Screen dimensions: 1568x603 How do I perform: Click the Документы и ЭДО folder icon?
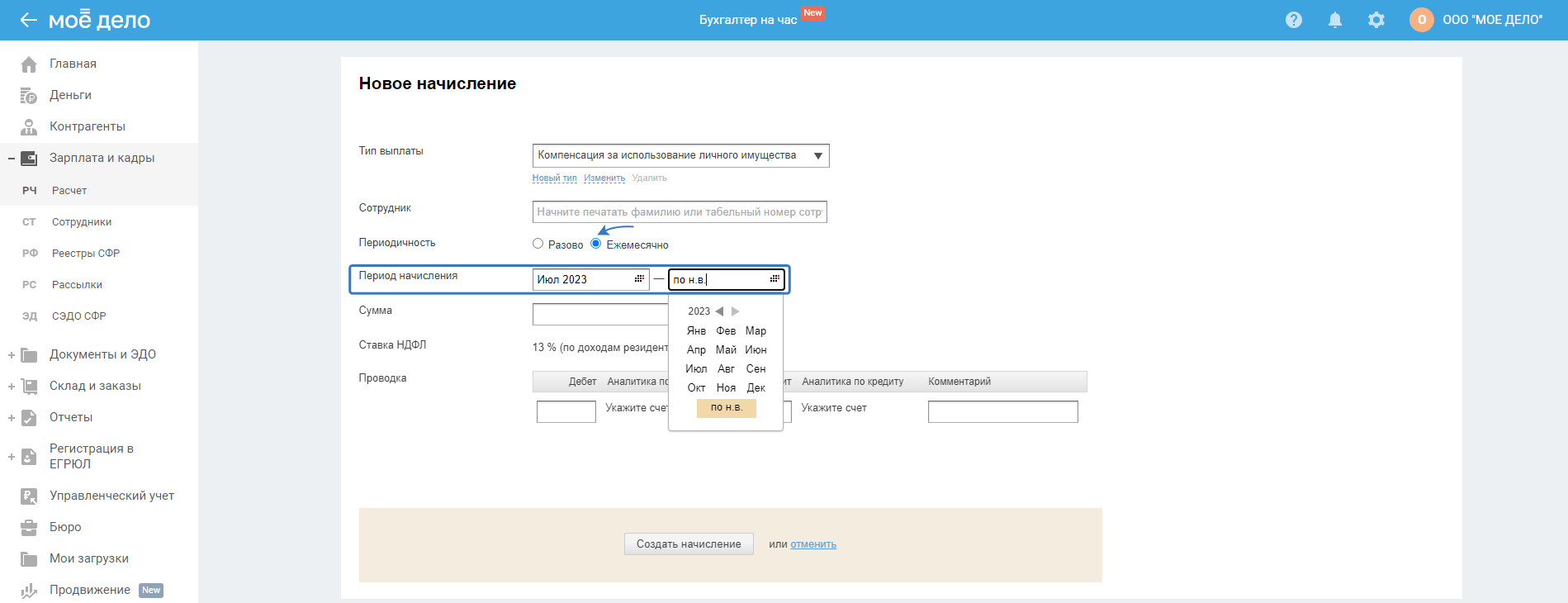(x=29, y=355)
